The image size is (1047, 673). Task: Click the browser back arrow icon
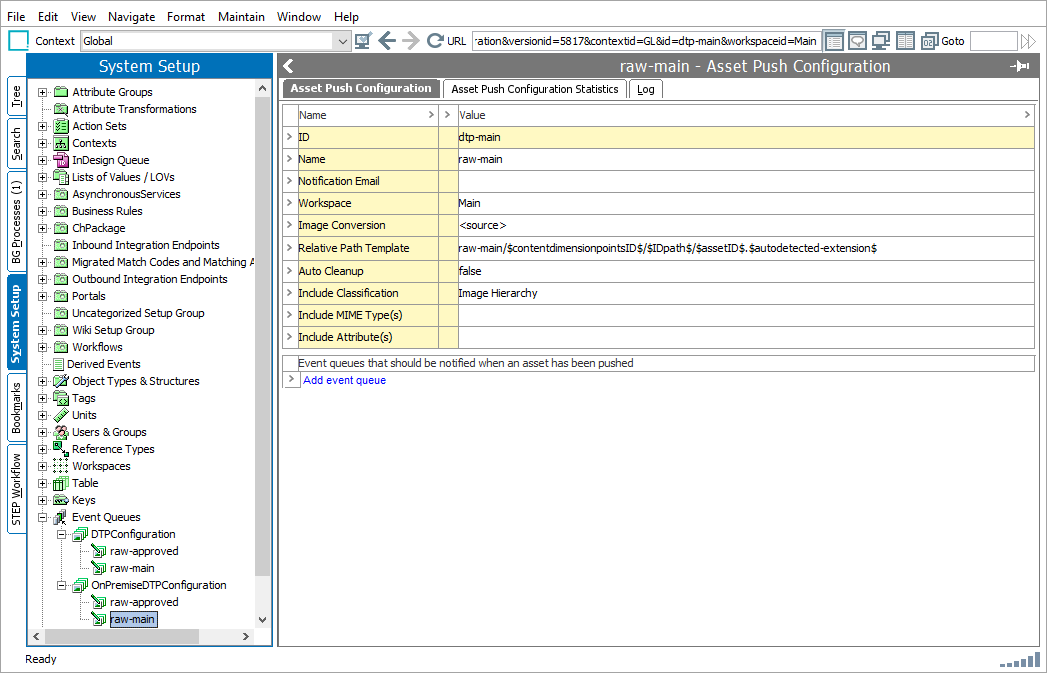click(387, 41)
